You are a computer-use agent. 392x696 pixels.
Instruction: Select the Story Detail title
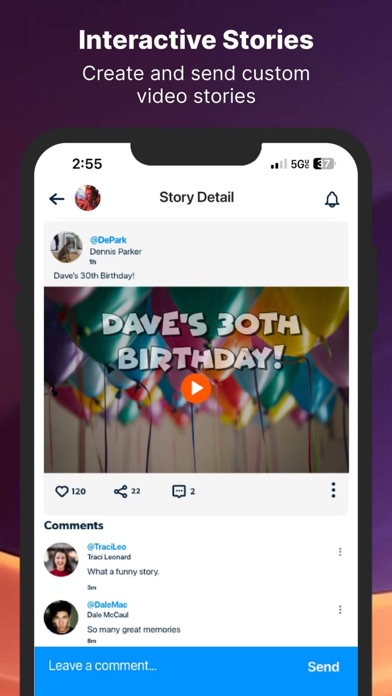point(197,198)
